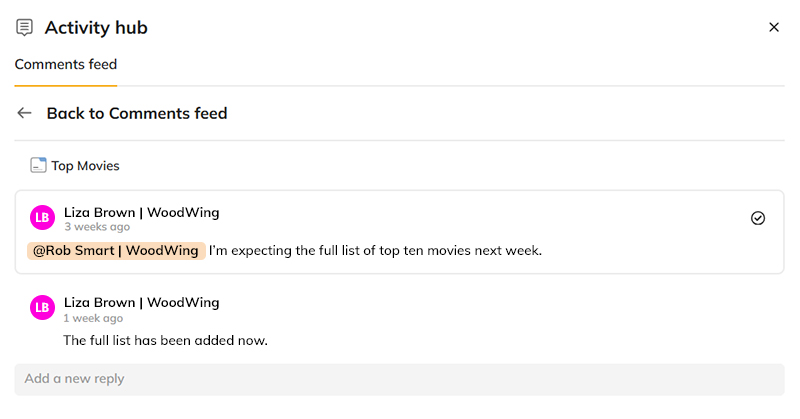
Task: Toggle the resolve comment checkmark
Action: (x=758, y=218)
